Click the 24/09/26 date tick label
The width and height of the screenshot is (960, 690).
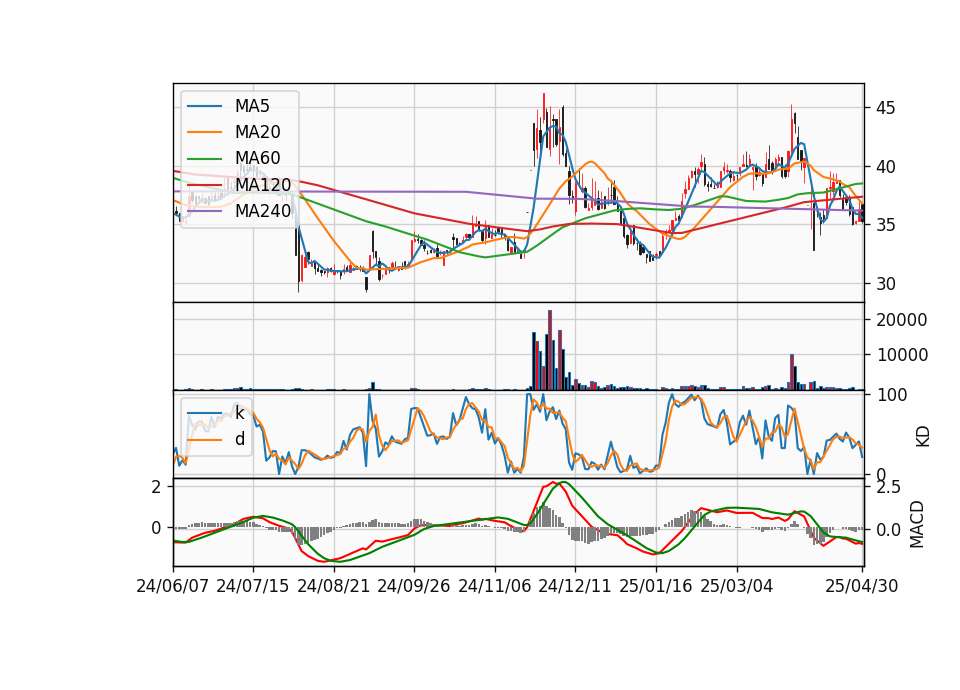click(414, 586)
